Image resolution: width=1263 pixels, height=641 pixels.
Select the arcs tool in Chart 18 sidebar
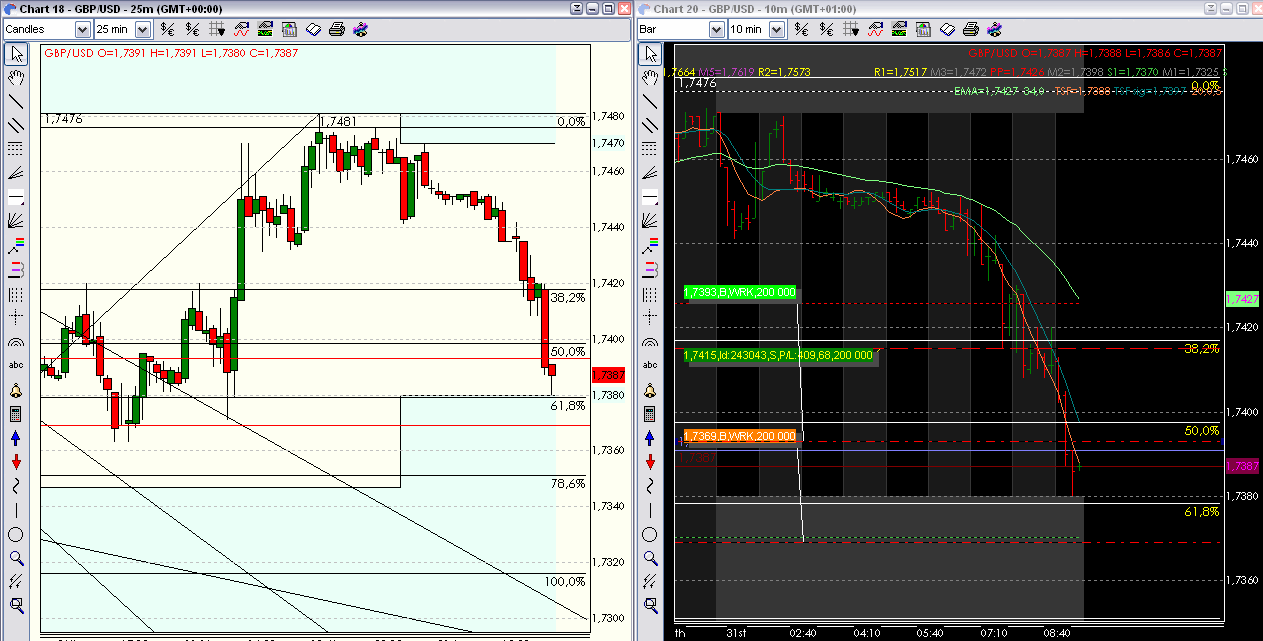click(16, 341)
